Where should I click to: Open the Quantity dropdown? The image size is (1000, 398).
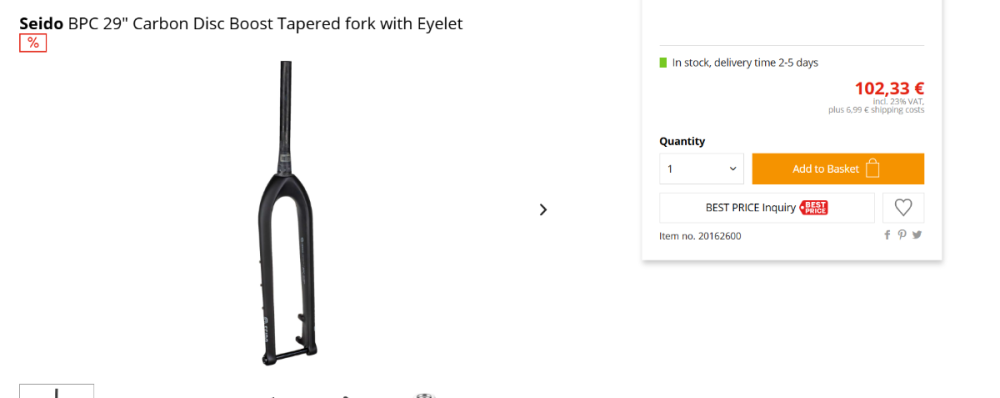702,169
